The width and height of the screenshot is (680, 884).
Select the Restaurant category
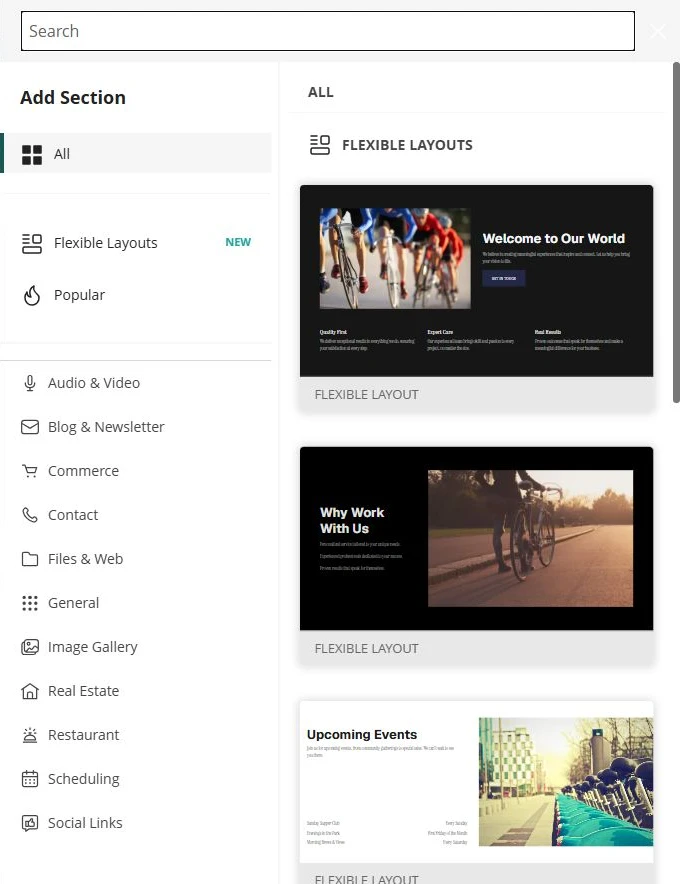click(x=138, y=735)
